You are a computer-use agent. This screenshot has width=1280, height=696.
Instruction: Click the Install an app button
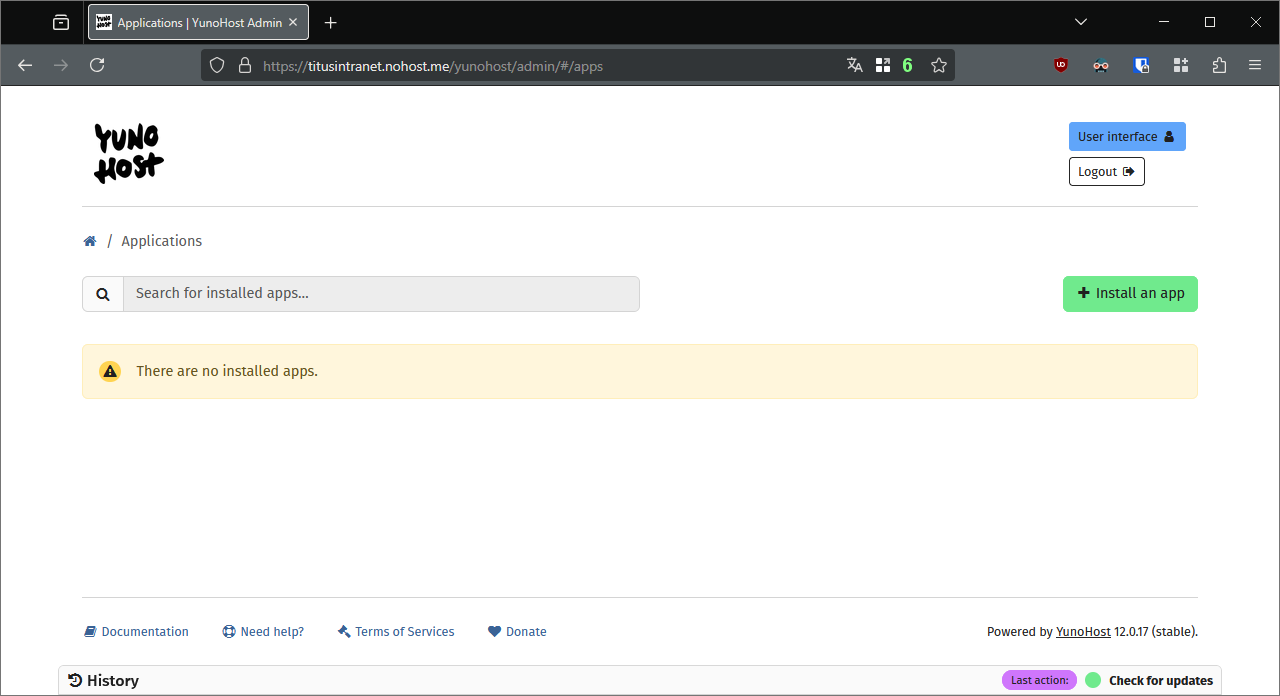[1129, 294]
